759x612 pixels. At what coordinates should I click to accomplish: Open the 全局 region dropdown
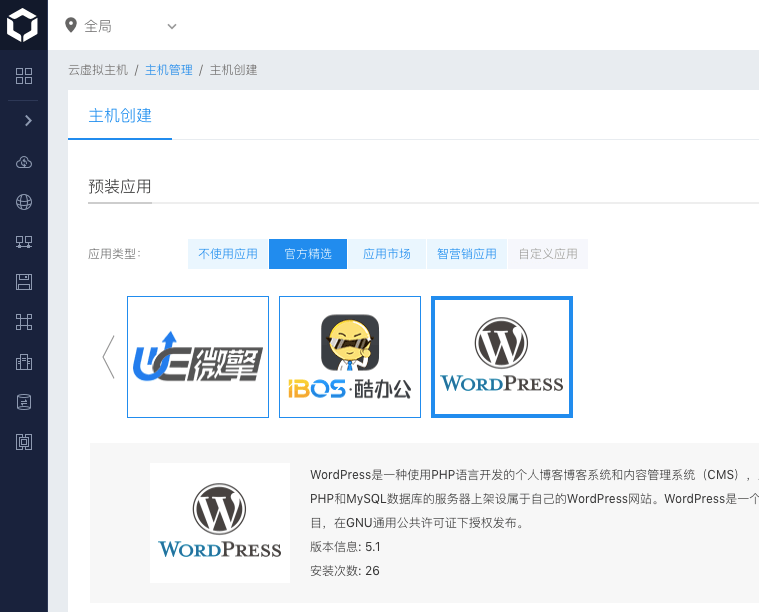(x=121, y=26)
